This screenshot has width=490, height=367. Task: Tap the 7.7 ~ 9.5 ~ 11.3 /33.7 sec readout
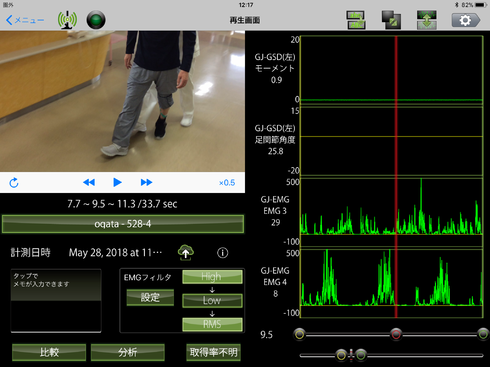point(122,204)
